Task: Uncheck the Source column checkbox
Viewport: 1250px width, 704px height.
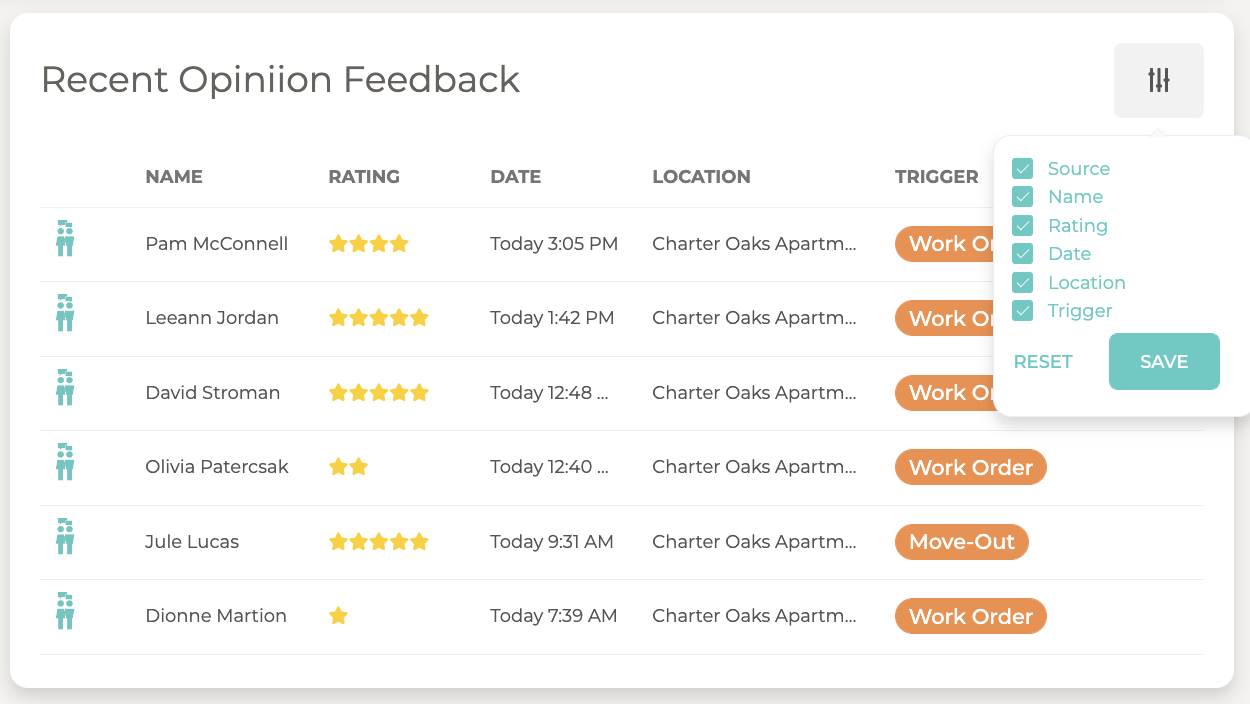Action: point(1022,168)
